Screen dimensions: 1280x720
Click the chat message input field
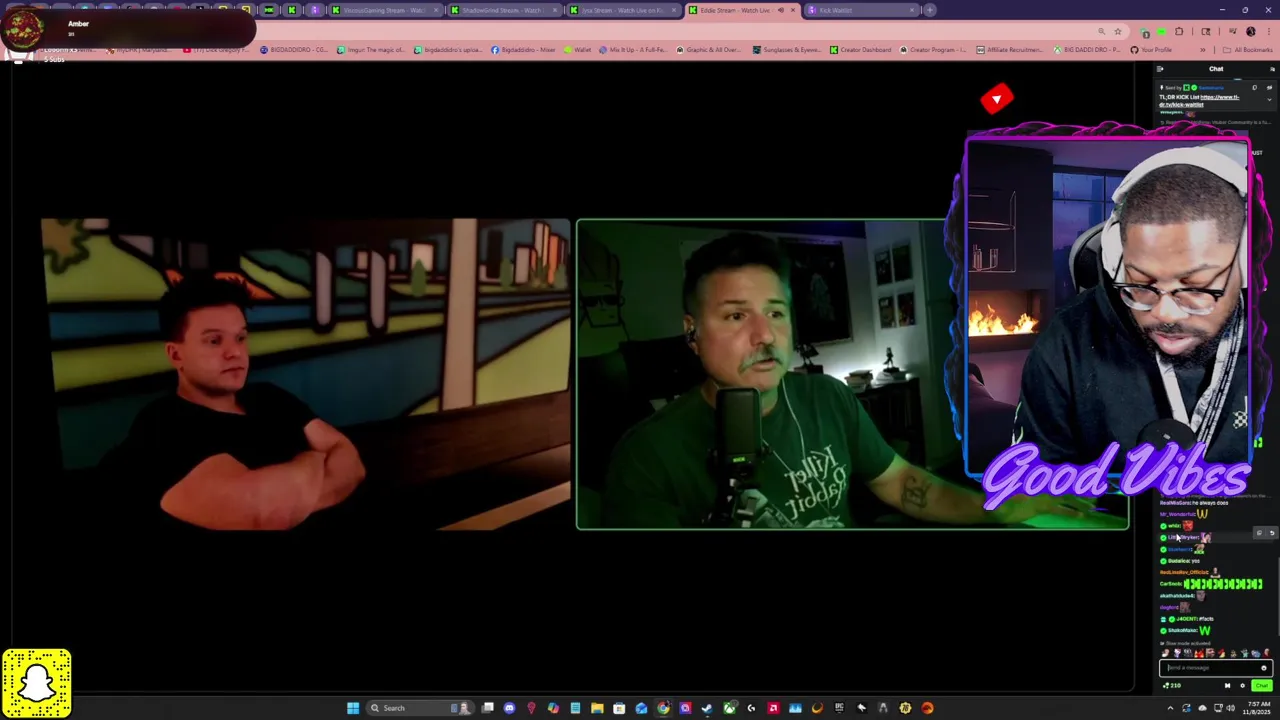1216,668
